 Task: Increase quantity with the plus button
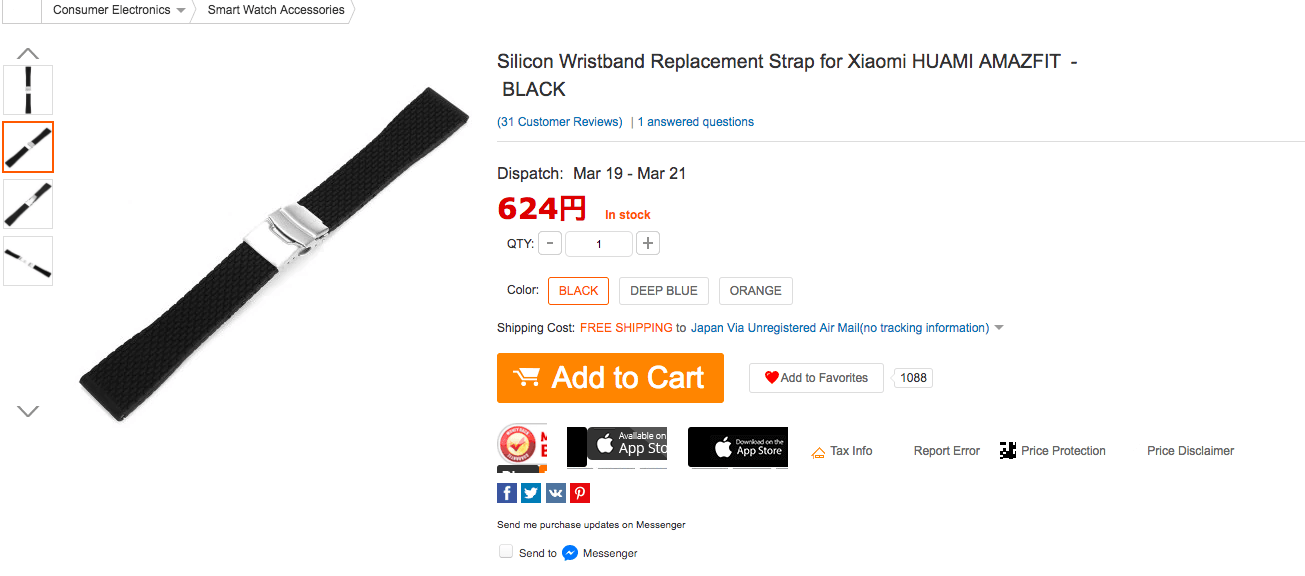click(648, 243)
